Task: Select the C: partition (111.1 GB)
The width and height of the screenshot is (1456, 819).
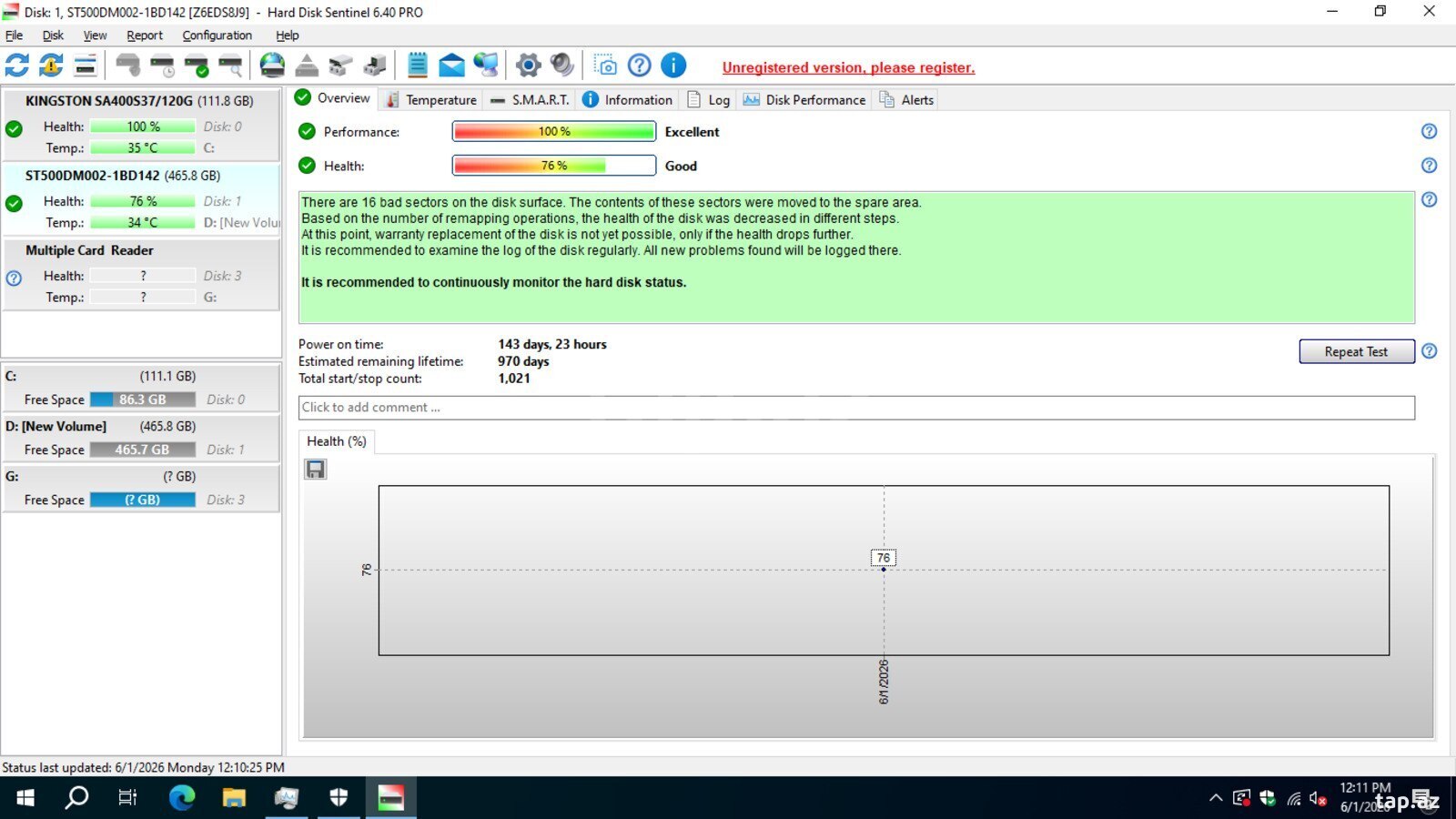Action: click(x=141, y=388)
